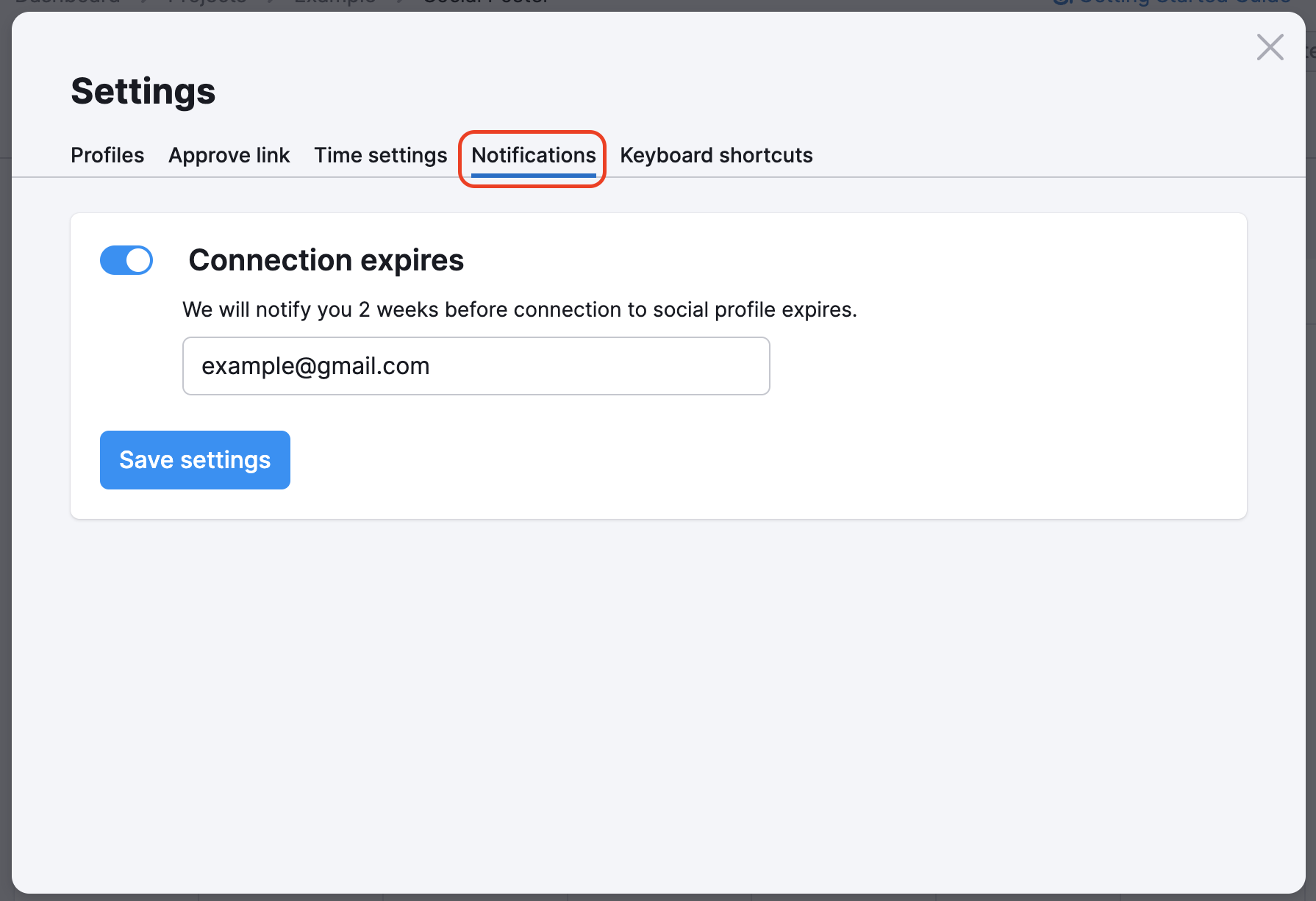Switch to the Profiles tab
1316x901 pixels.
pyautogui.click(x=107, y=155)
